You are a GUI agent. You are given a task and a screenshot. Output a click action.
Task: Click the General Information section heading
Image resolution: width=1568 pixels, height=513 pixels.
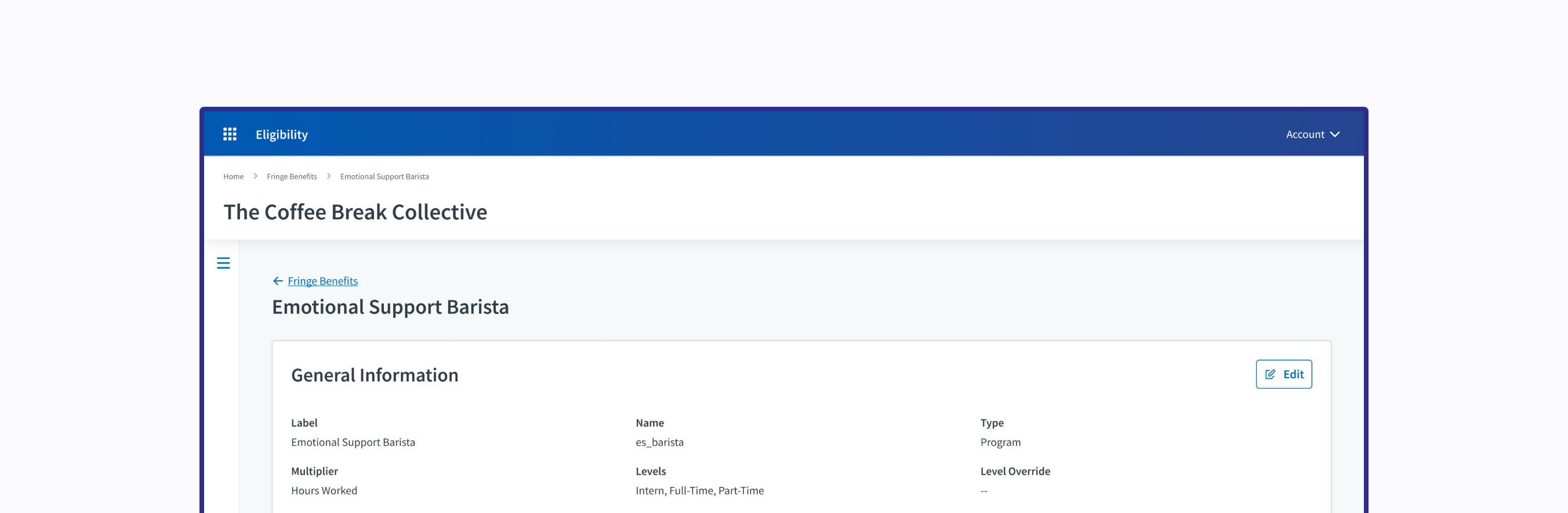coord(375,375)
